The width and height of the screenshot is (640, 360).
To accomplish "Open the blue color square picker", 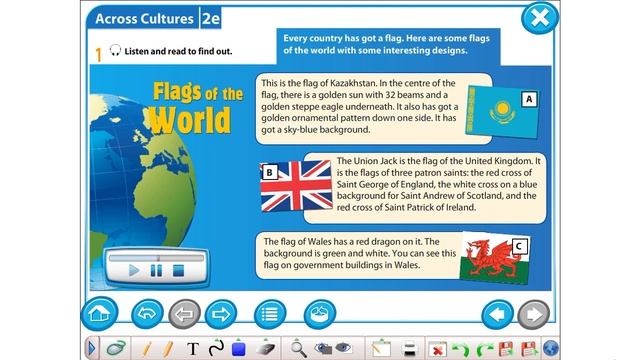I will (238, 349).
